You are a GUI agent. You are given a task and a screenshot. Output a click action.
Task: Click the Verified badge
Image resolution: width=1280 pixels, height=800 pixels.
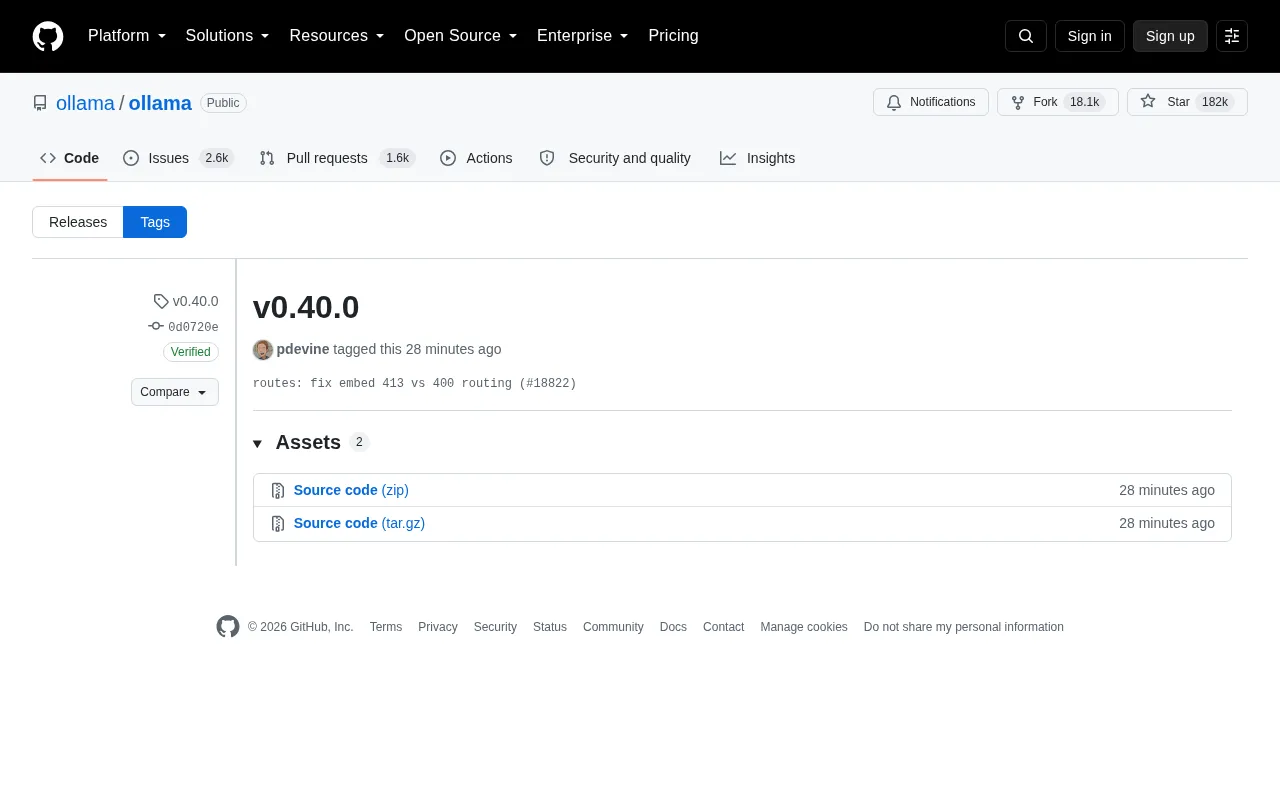[x=190, y=352]
